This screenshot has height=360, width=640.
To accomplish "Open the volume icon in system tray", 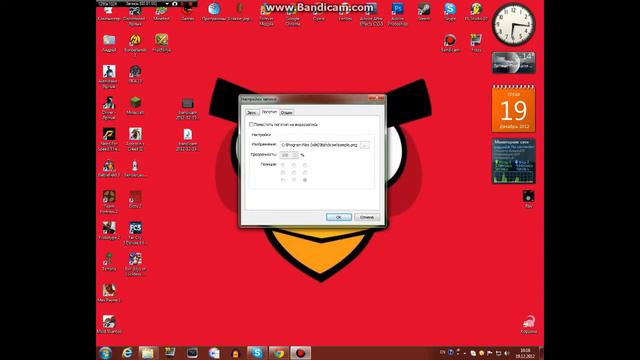I will click(x=507, y=353).
